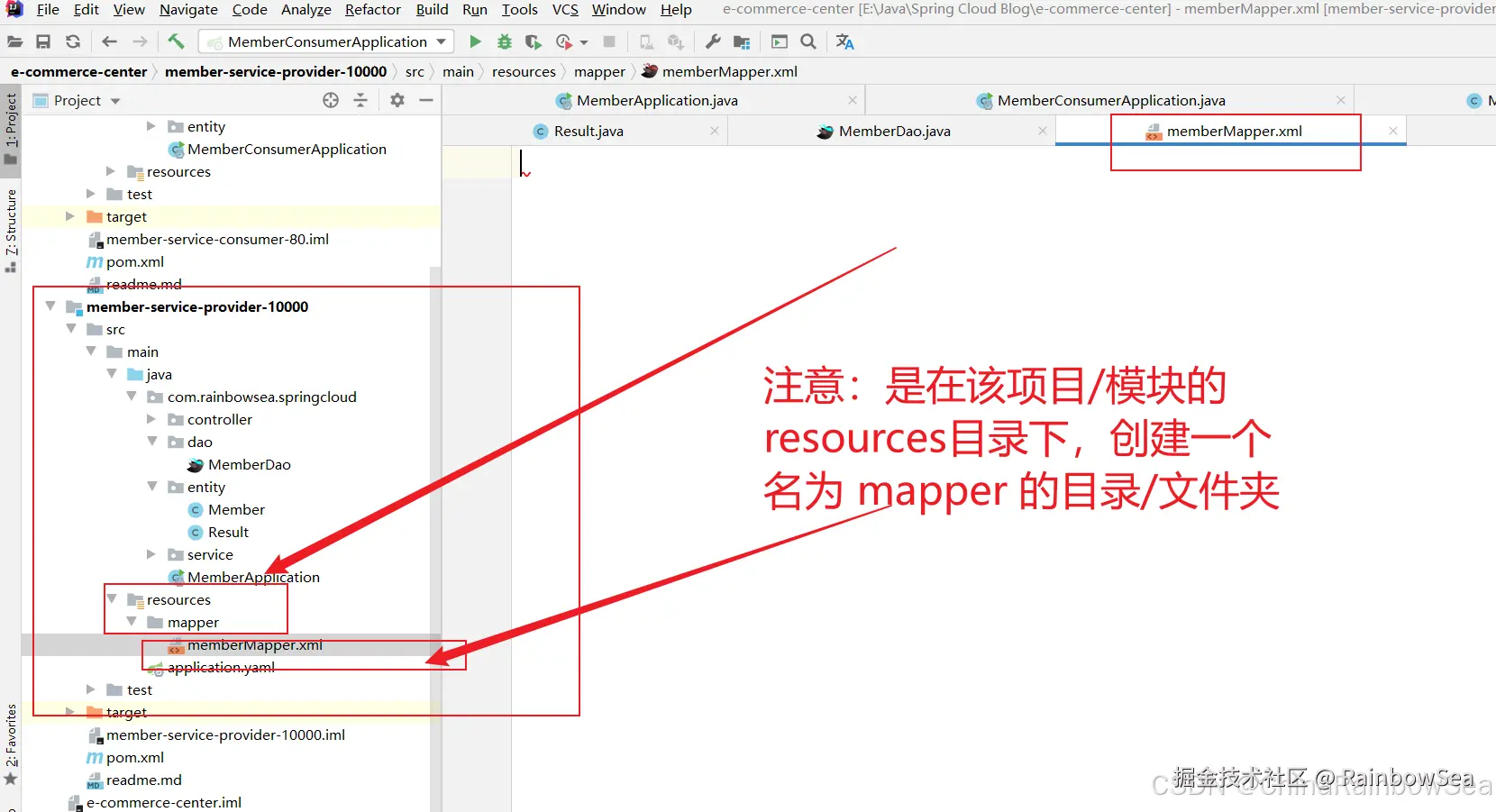Click the Open folder toolbar icon
Screen dimensions: 1496x812
15,41
